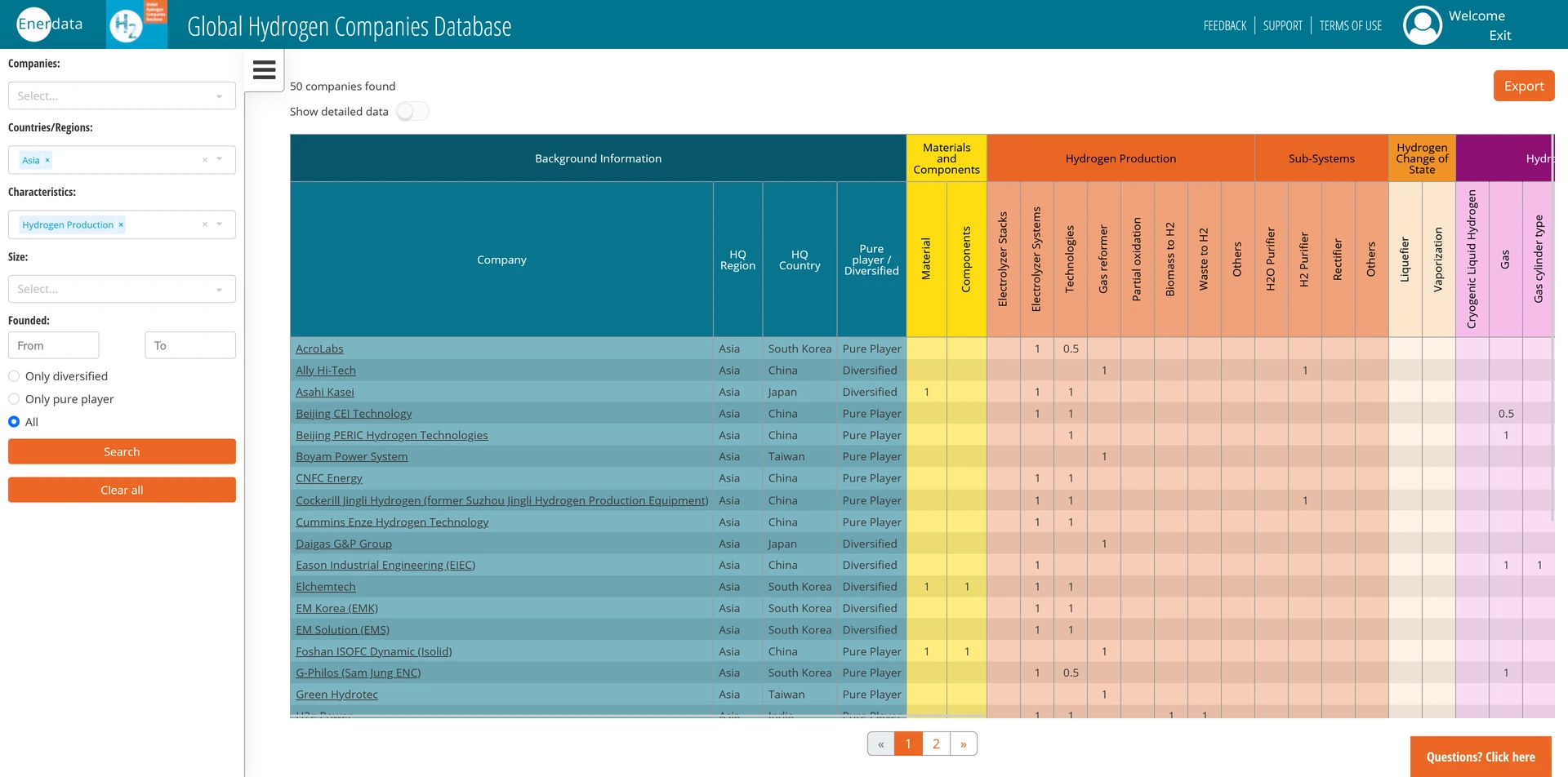Toggle the hamburger menu sidebar button

point(264,70)
